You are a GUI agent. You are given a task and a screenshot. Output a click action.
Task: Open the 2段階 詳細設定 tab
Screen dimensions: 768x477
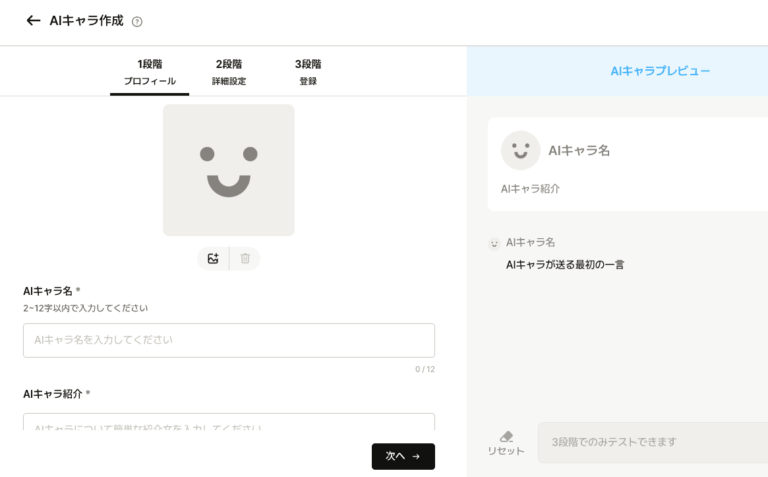tap(229, 72)
